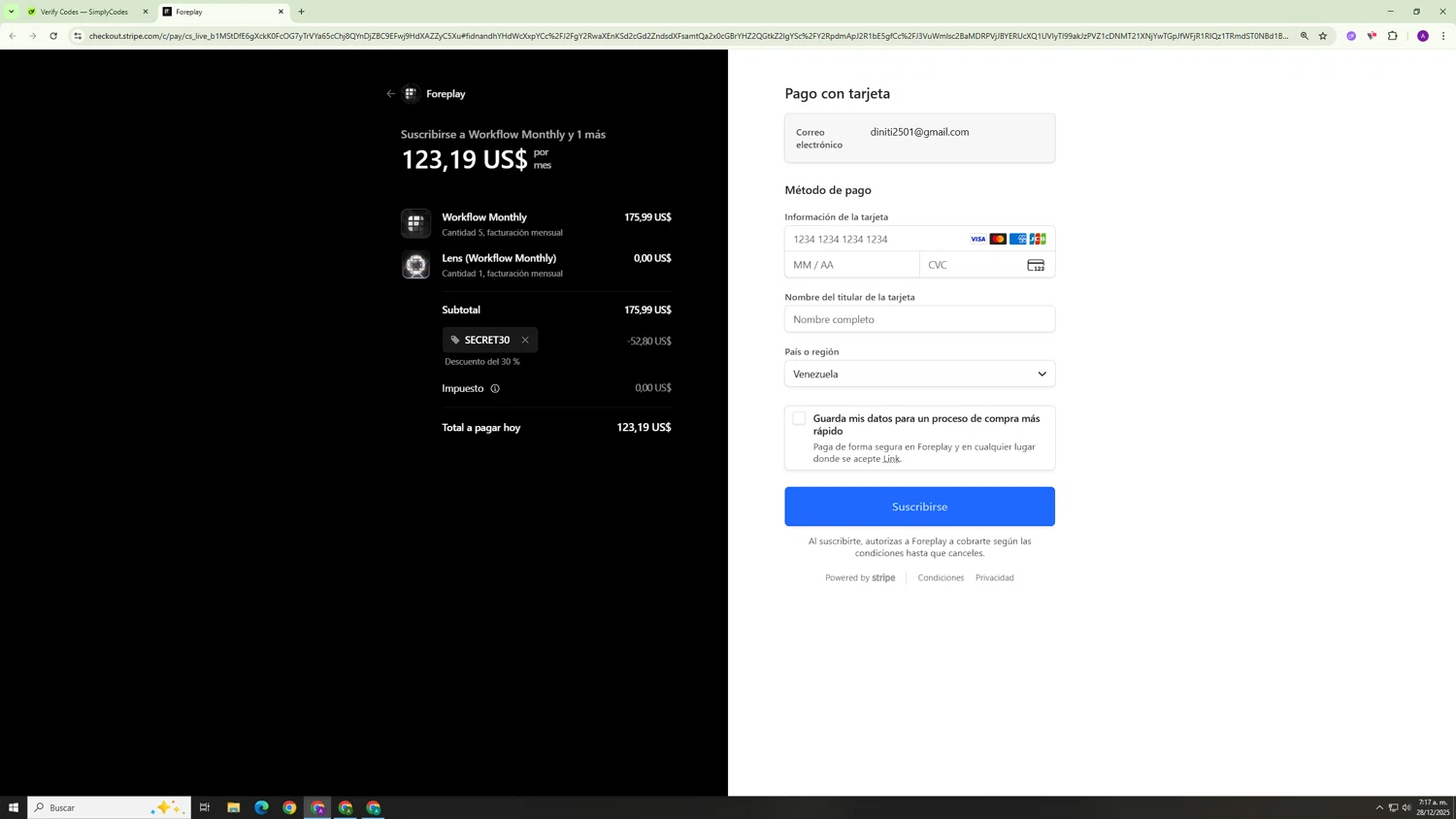
Task: Click the extension icon with the red flag
Action: 1372,36
